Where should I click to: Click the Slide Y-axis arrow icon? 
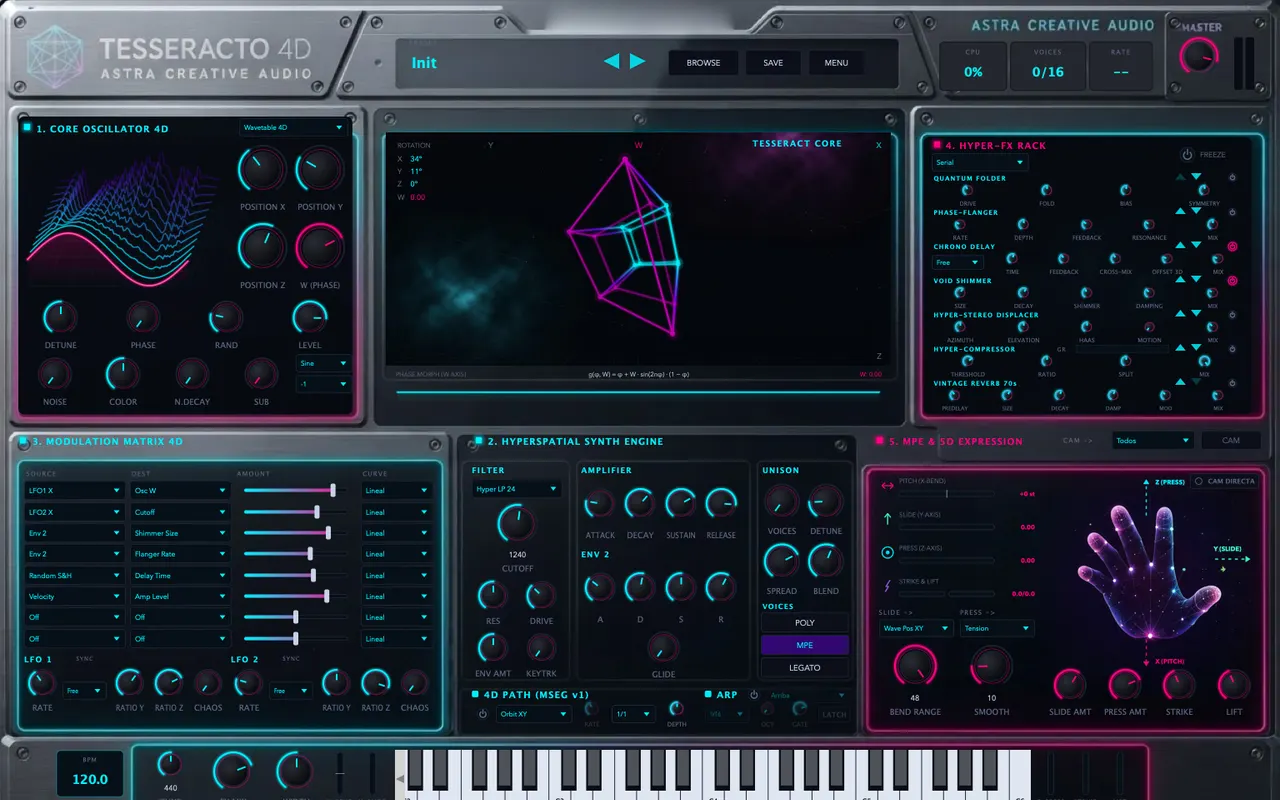(x=886, y=518)
